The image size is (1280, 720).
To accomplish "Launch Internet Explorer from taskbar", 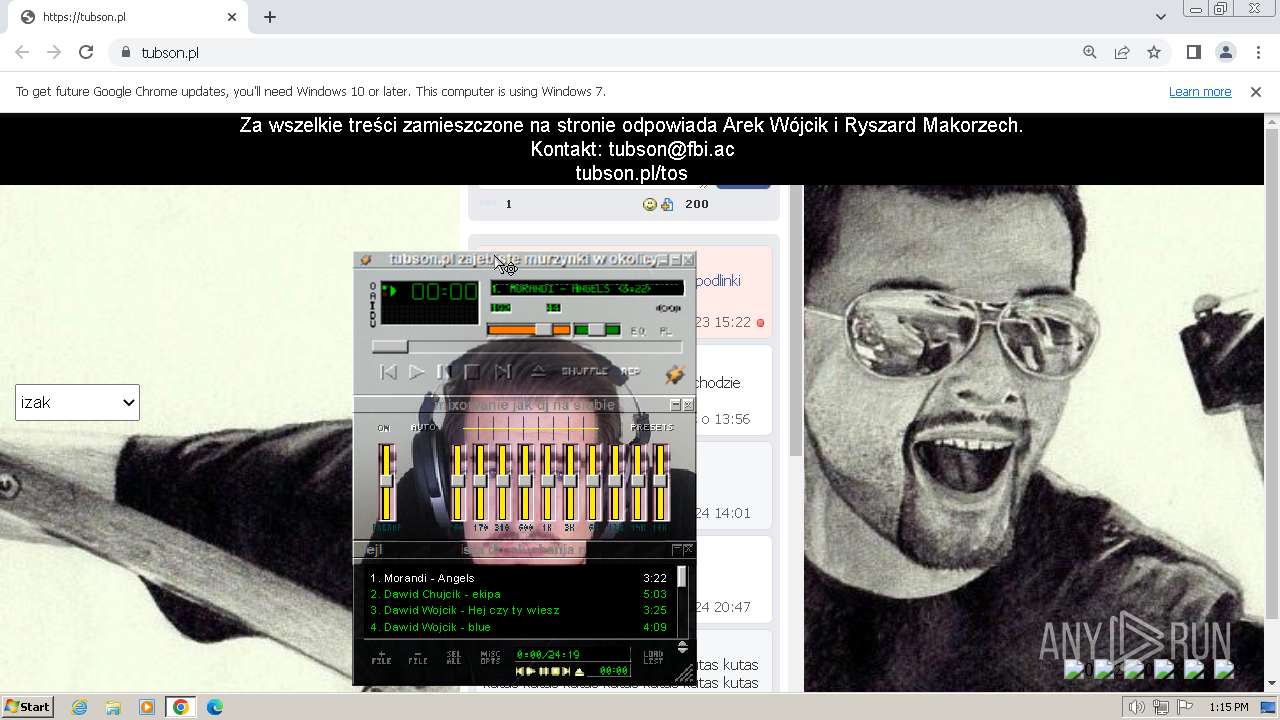I will tap(79, 707).
